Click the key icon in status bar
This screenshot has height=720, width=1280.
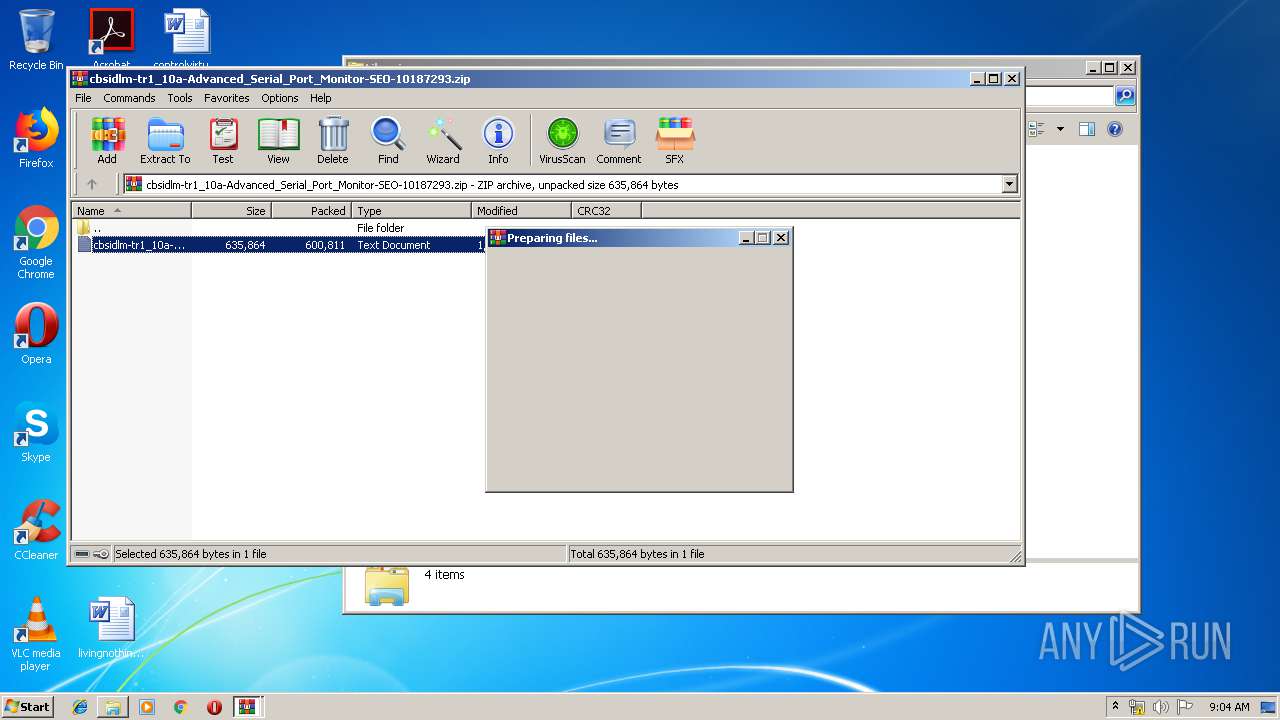coord(101,554)
